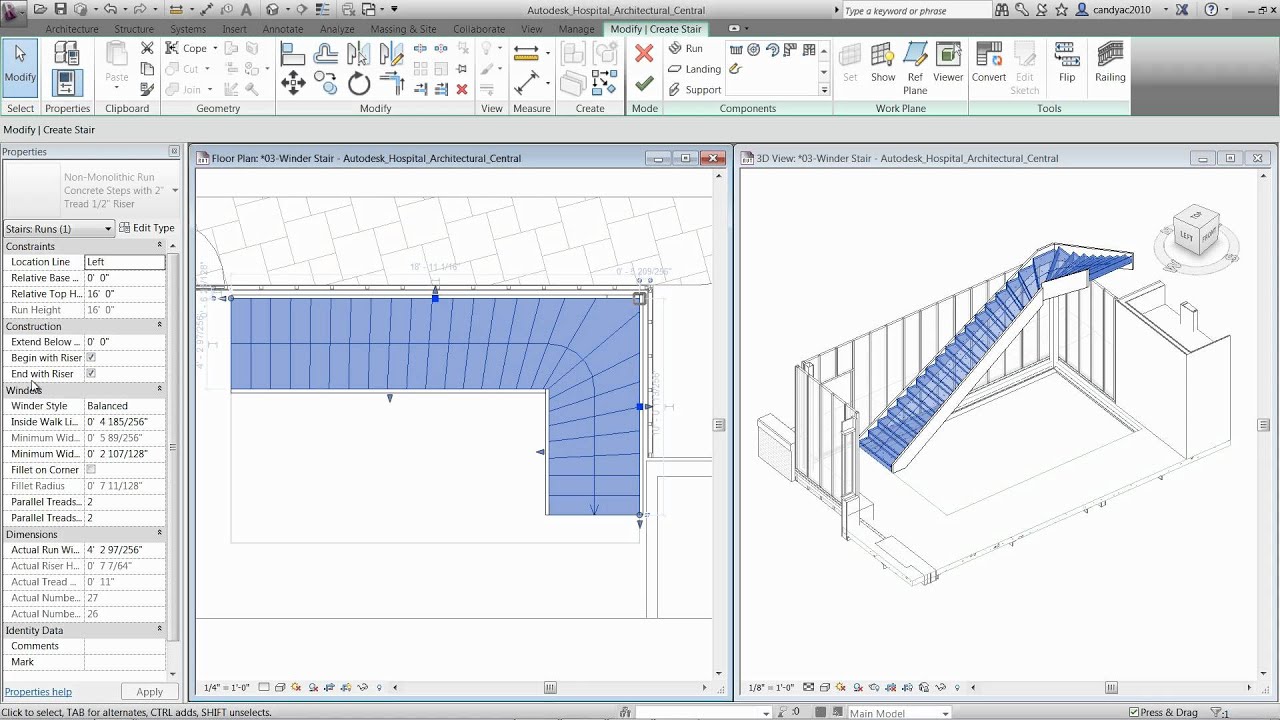Open the Manage ribbon tab
The width and height of the screenshot is (1280, 720).
coord(577,29)
